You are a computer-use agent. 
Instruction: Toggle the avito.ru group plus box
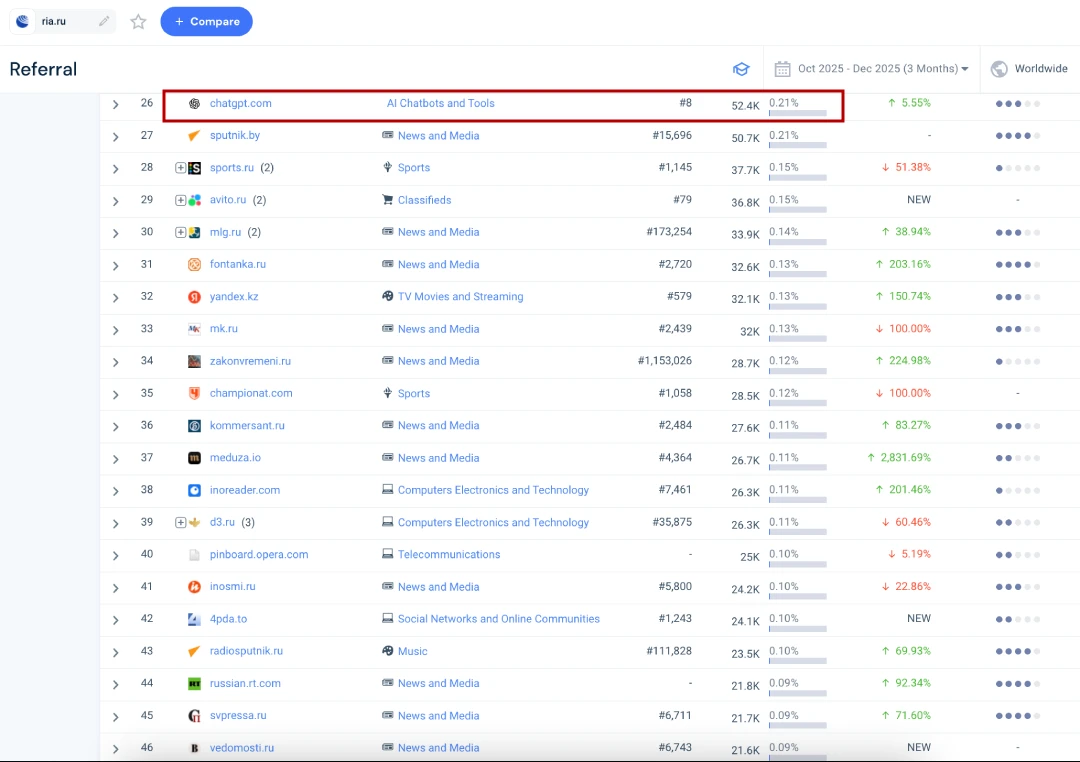(x=180, y=200)
